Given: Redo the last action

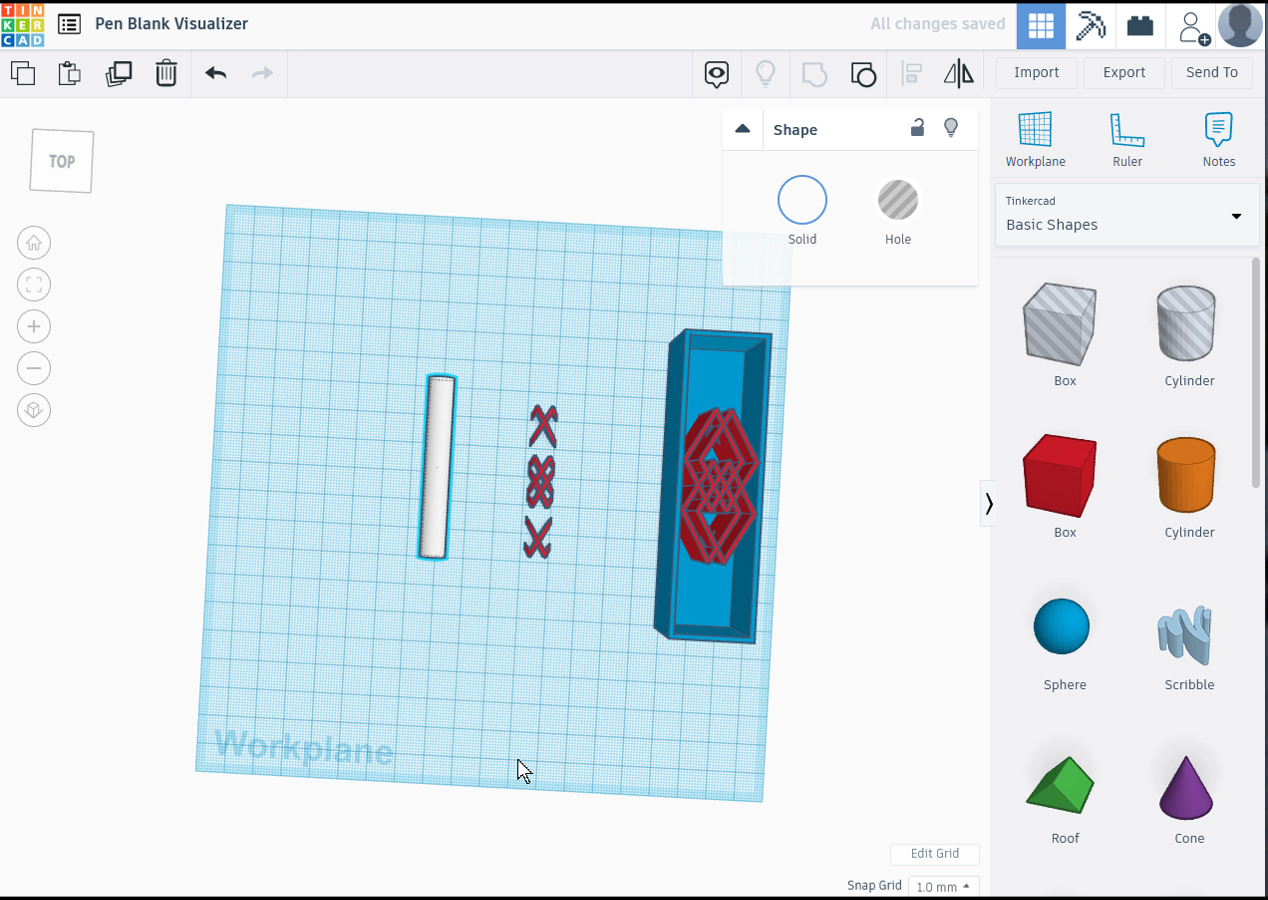Looking at the screenshot, I should click(262, 73).
